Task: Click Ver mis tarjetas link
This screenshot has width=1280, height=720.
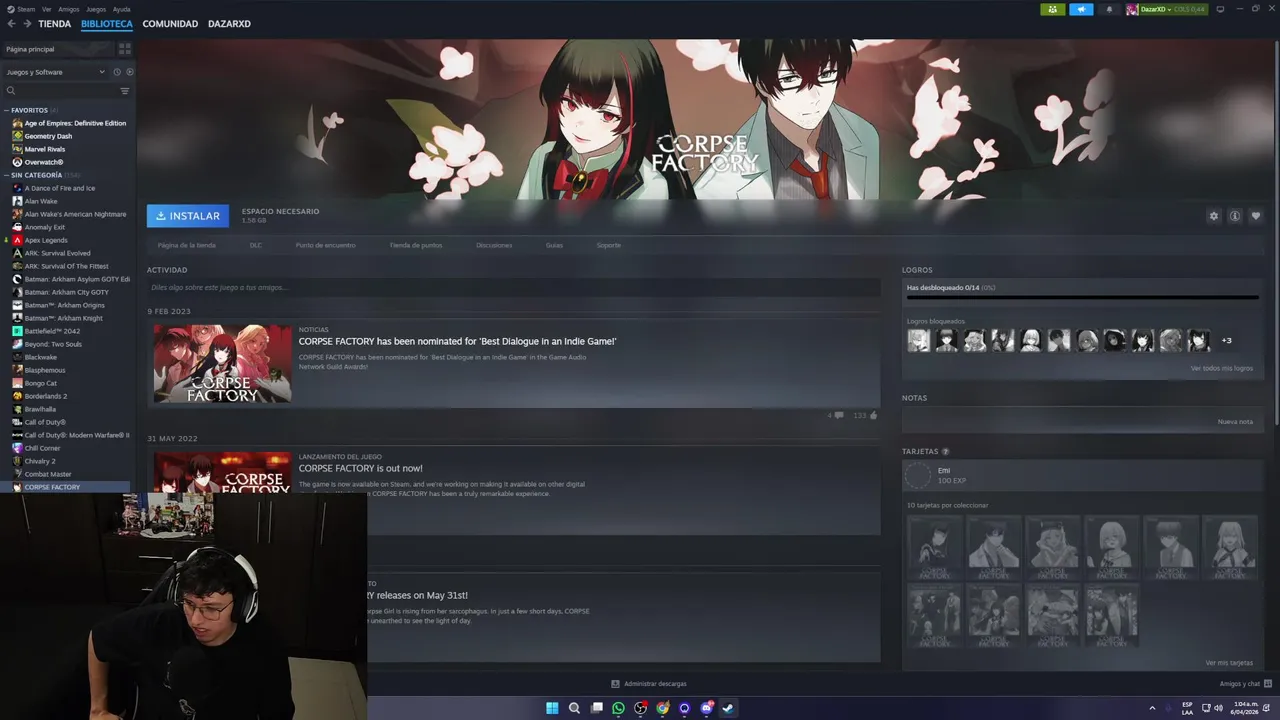Action: click(x=1229, y=663)
